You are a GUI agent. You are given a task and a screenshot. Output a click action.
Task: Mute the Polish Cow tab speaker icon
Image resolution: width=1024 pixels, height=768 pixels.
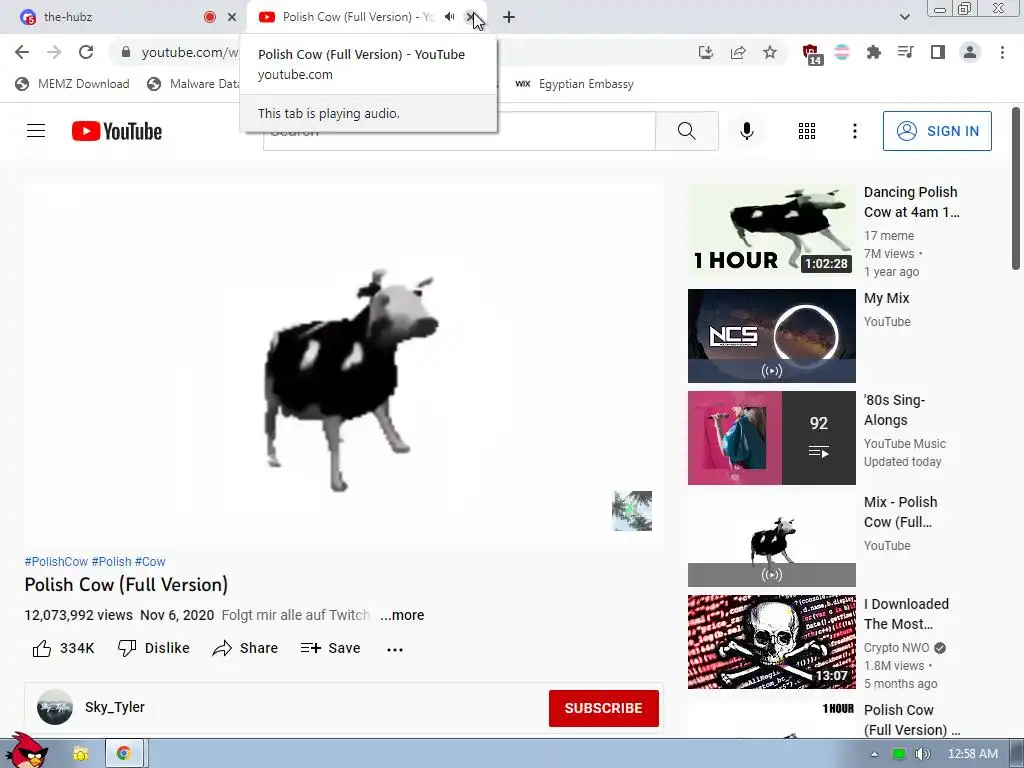tap(449, 17)
